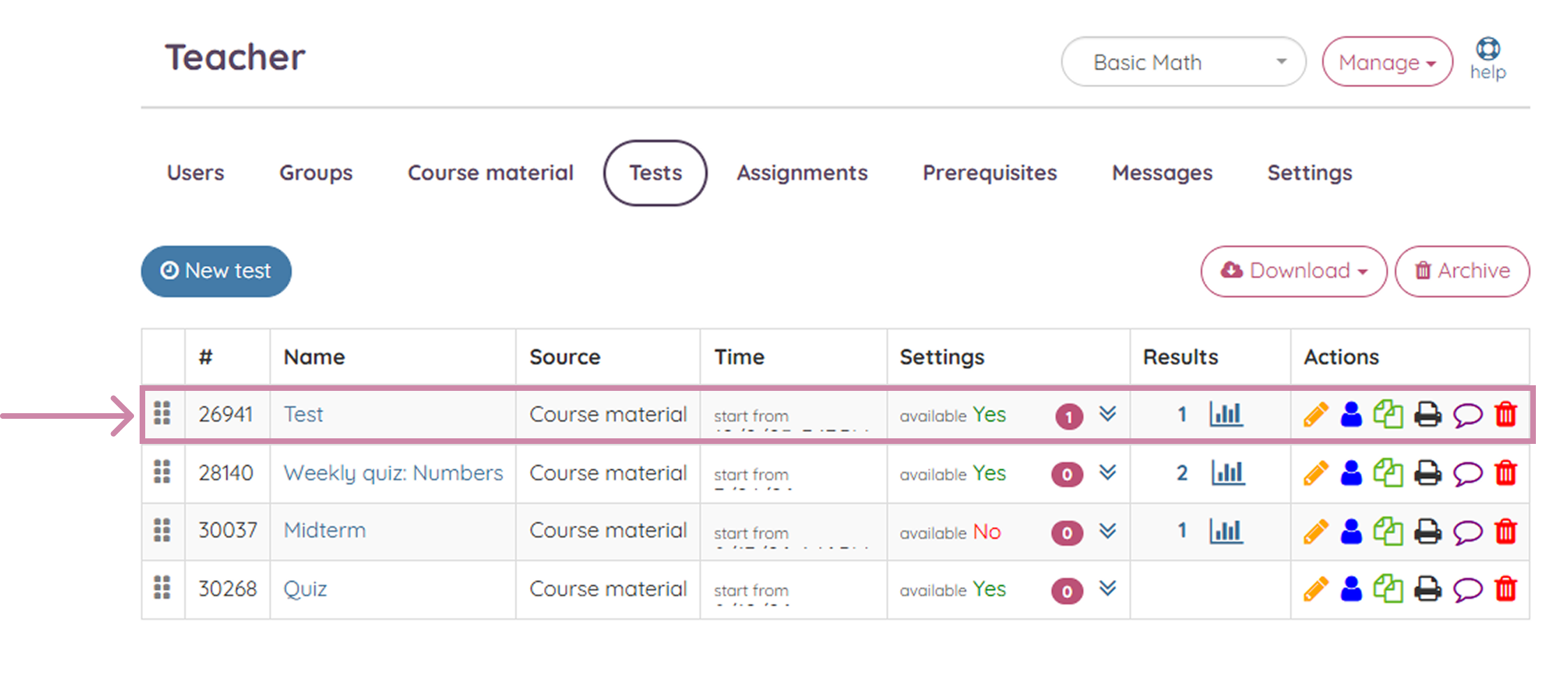This screenshot has height=684, width=1568.
Task: Expand settings chevron for Test row
Action: click(1108, 414)
